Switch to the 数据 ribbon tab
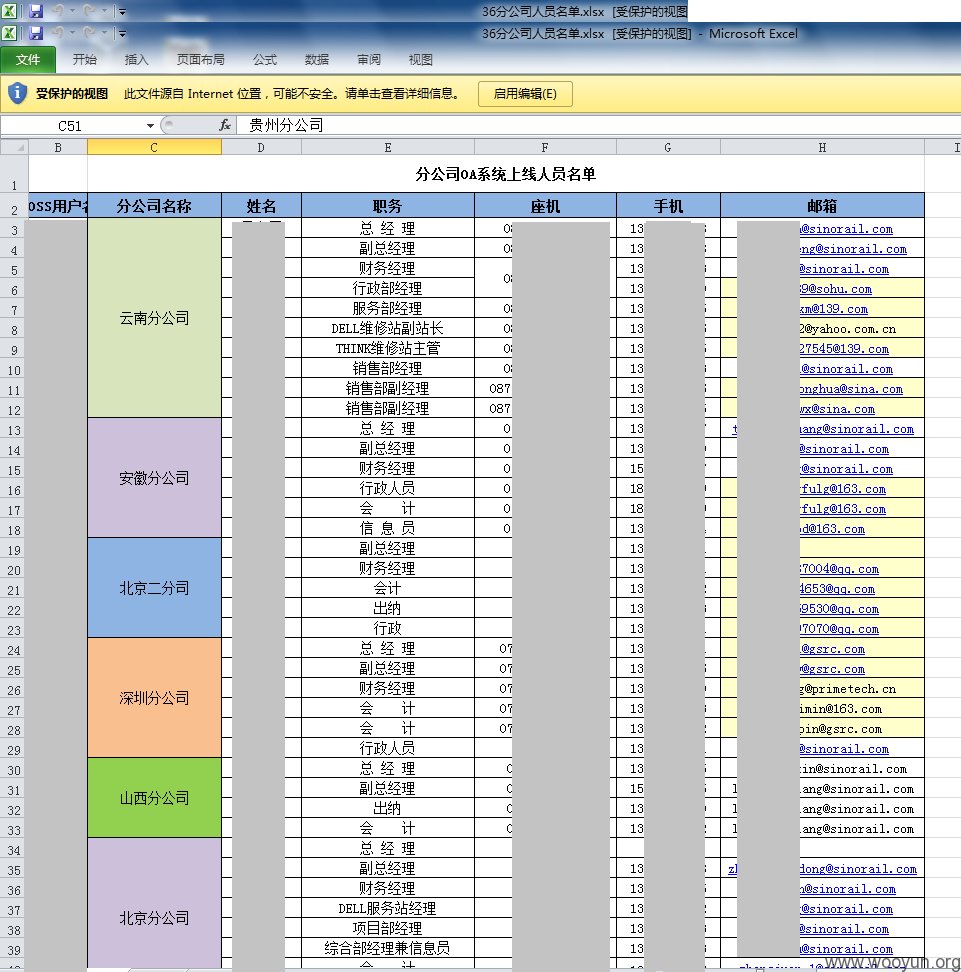The height and width of the screenshot is (972, 961). pyautogui.click(x=317, y=60)
